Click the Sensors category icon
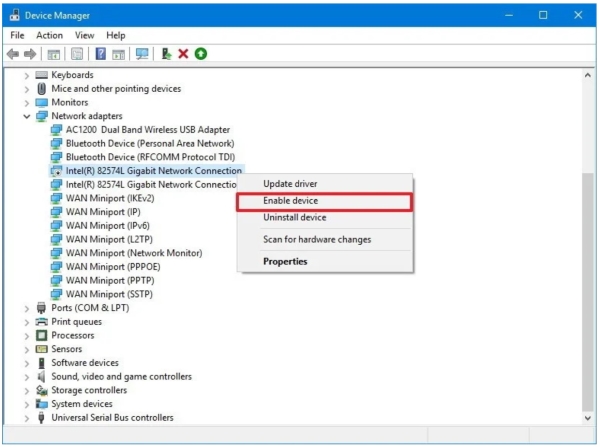600x447 pixels. (x=41, y=349)
